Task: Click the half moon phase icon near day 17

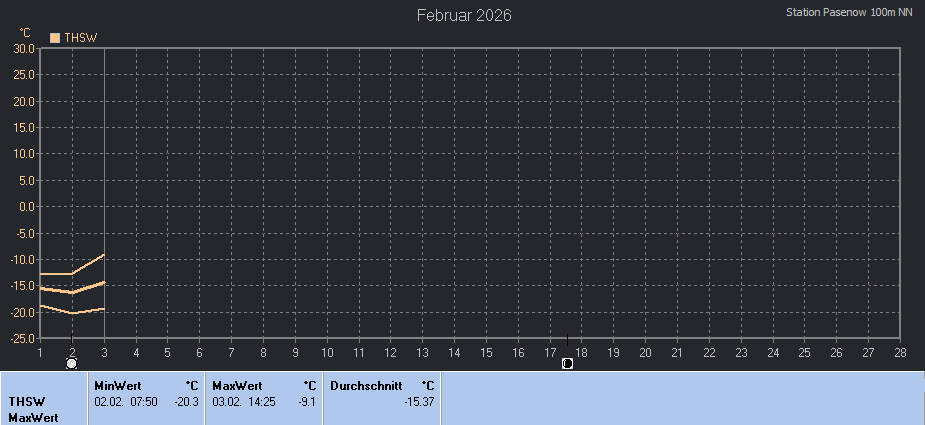Action: pos(567,363)
